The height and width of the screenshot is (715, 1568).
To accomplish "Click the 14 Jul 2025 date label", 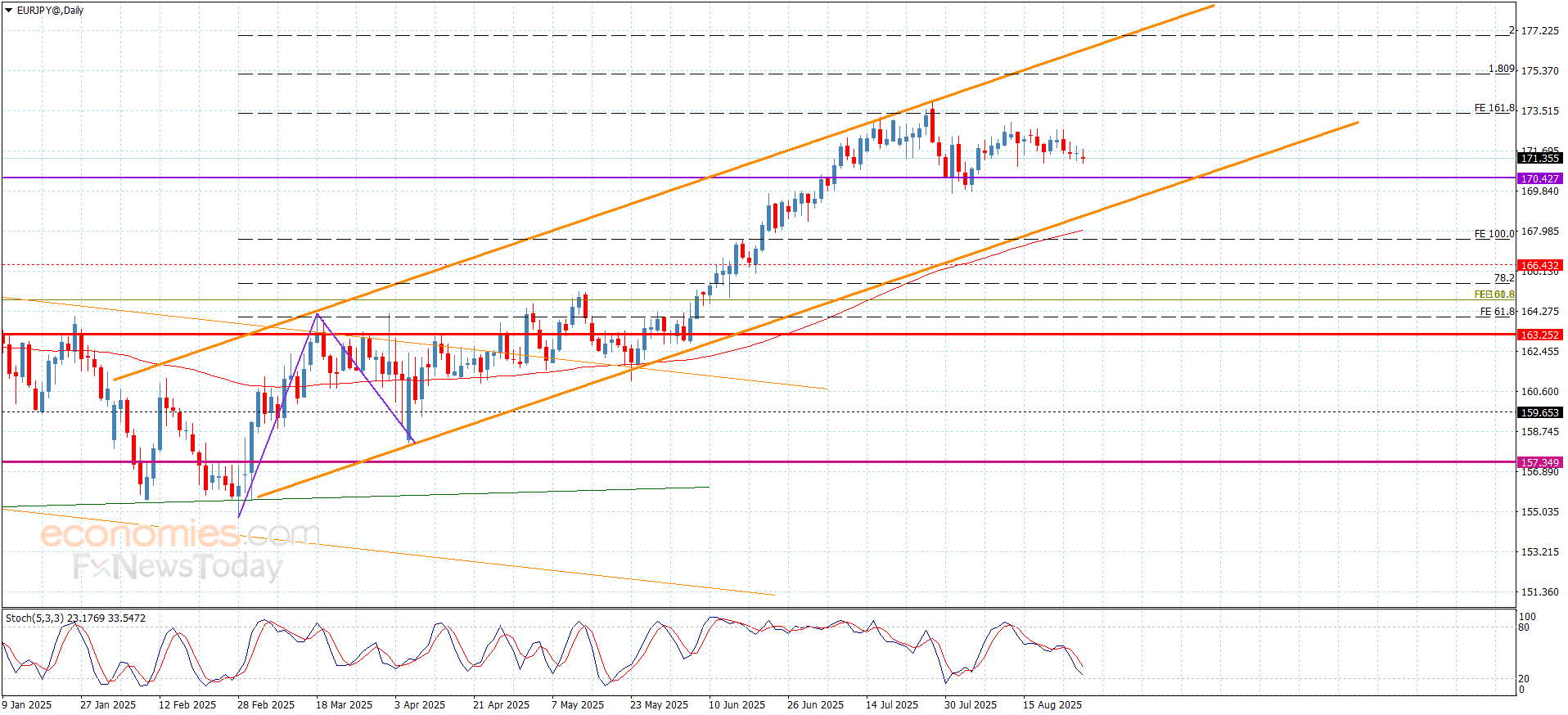I will click(x=892, y=705).
